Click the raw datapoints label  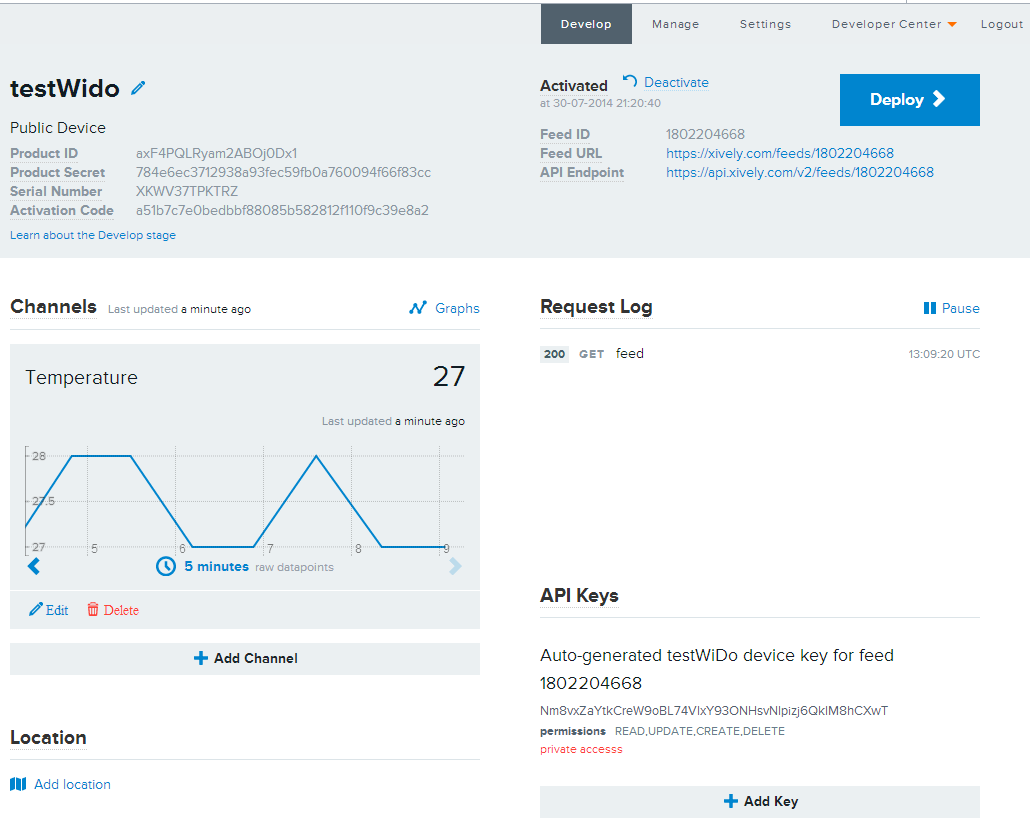pyautogui.click(x=294, y=567)
